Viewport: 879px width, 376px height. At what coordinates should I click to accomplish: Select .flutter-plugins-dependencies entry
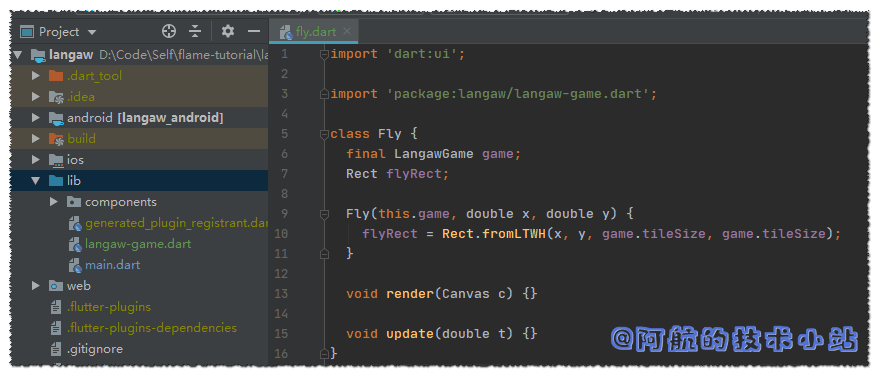click(152, 328)
